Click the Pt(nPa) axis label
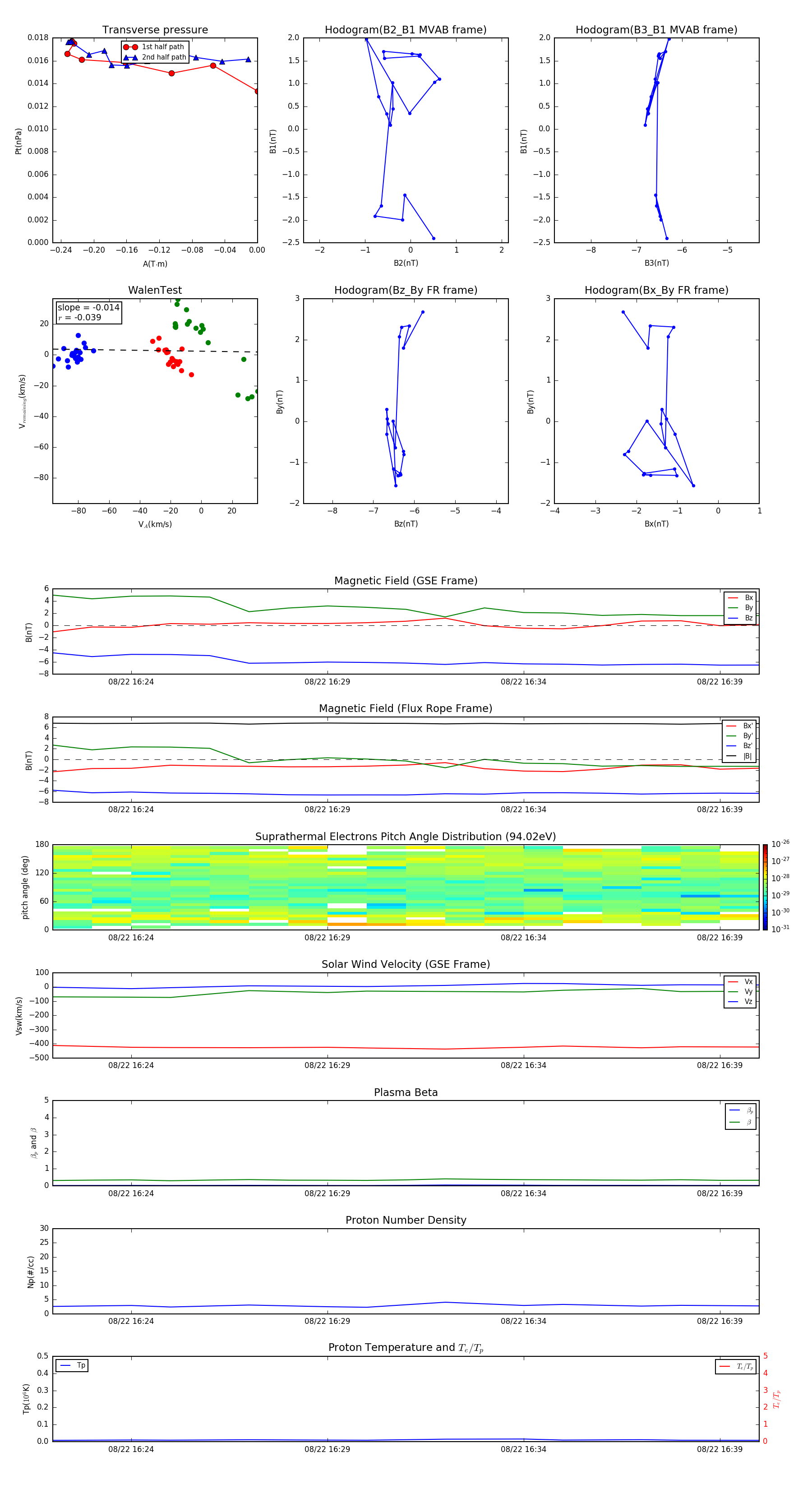812x1489 pixels. (18, 141)
